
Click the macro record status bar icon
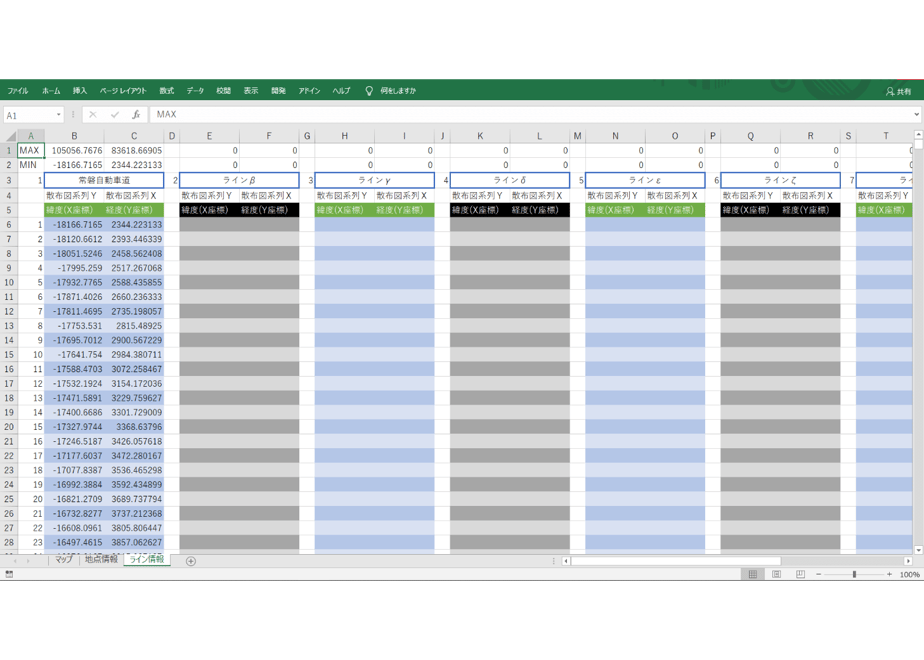pos(9,574)
